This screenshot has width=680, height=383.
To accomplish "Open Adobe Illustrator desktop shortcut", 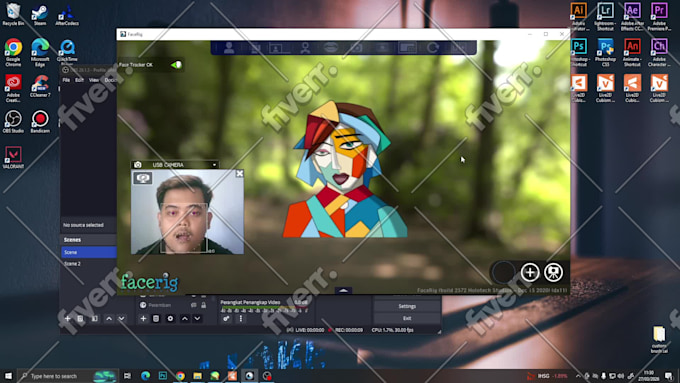I will [x=579, y=16].
